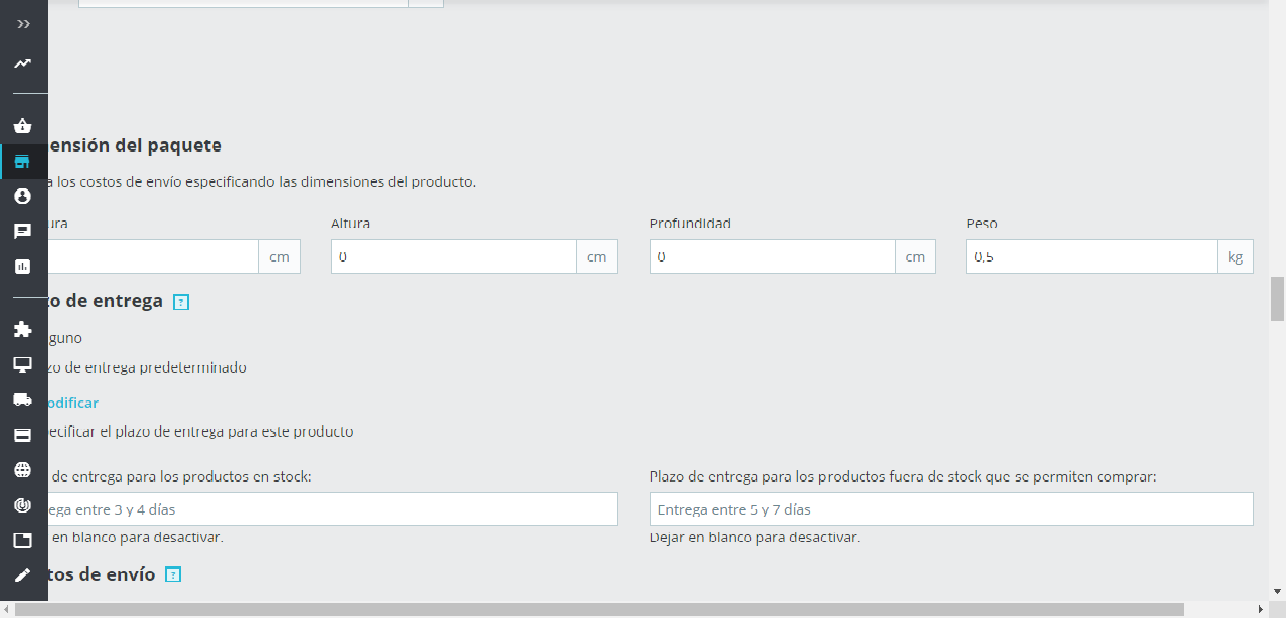
Task: Click the vertical scrollbar thumb
Action: click(x=1277, y=299)
